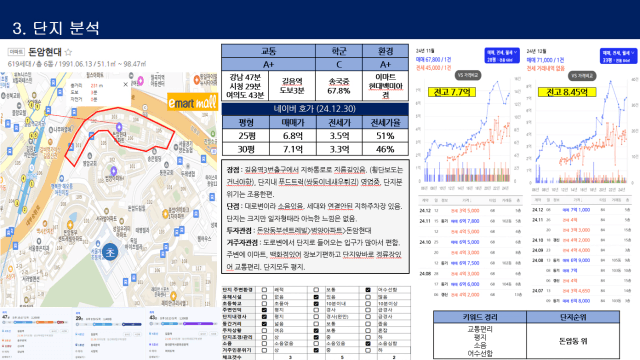Click the yellow 전고 8.45억 label
The height and width of the screenshot is (360, 640).
567,92
